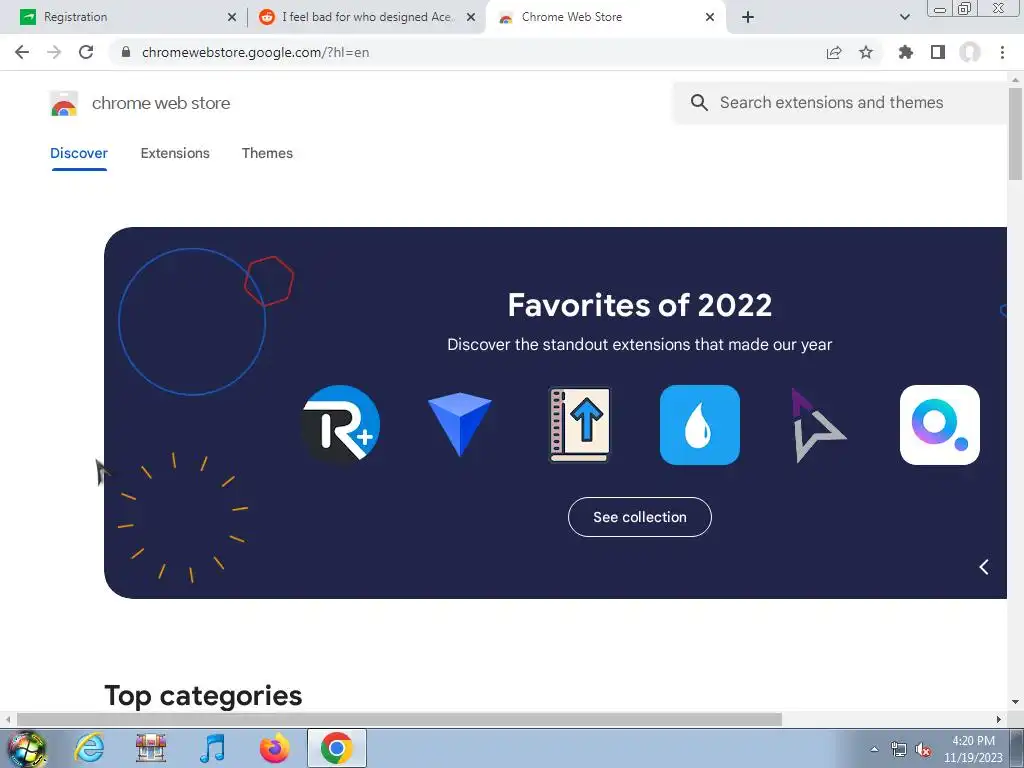1024x768 pixels.
Task: Open the Chrome three-dot menu
Action: coord(1002,52)
